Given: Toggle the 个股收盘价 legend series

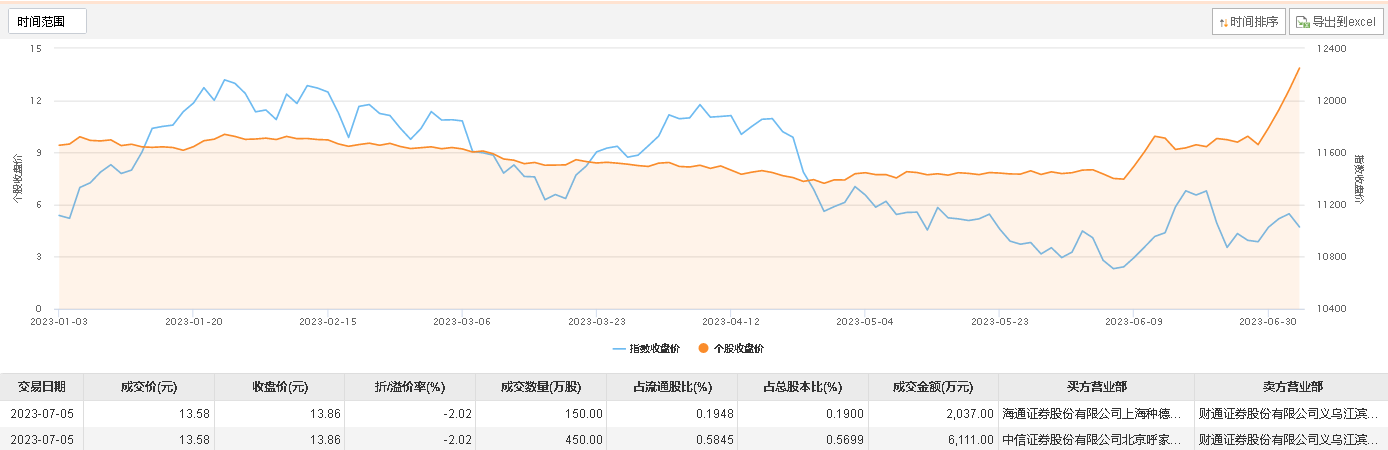Looking at the screenshot, I should (x=737, y=348).
